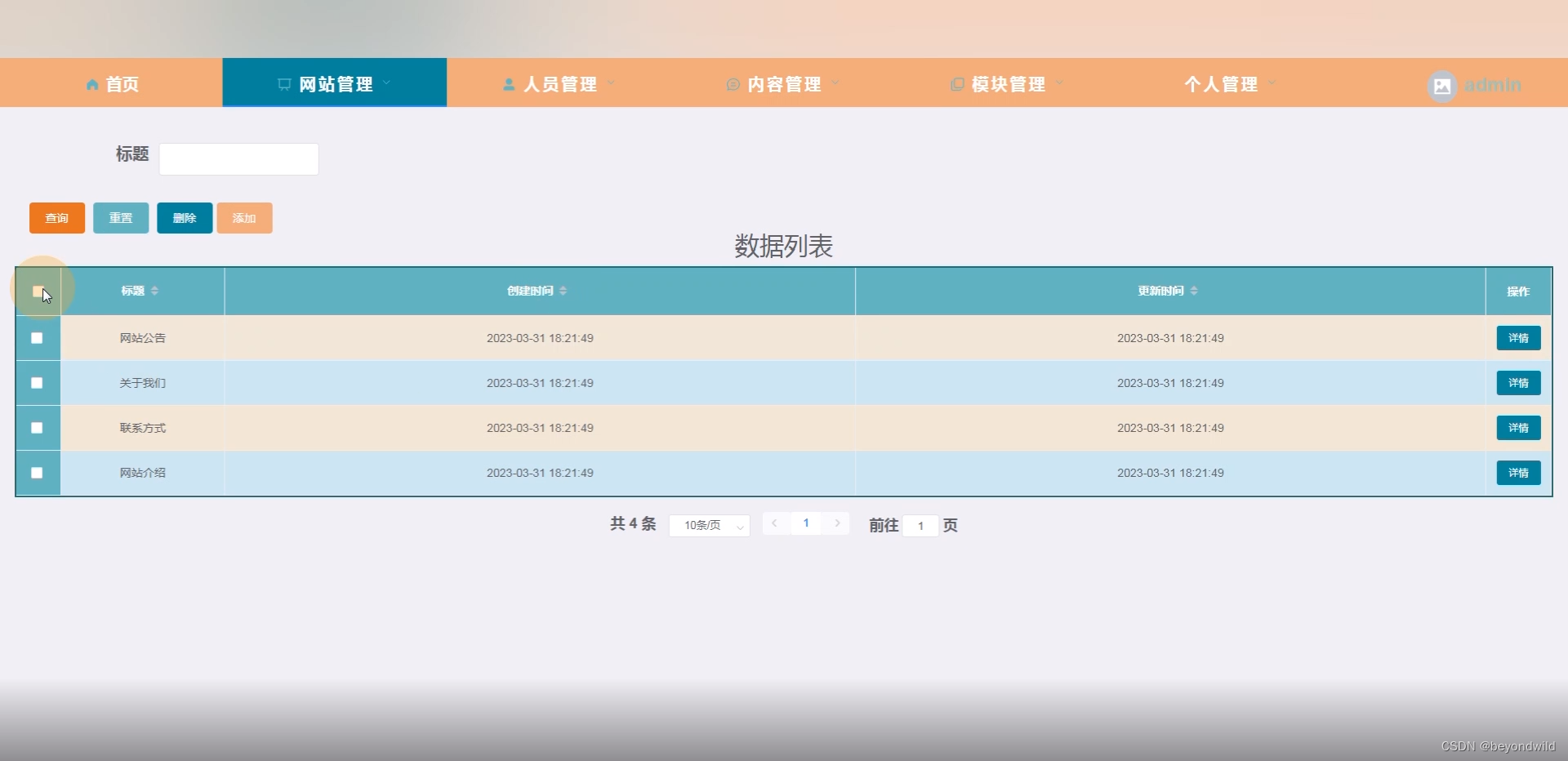
Task: Check the checkbox for the 网站公告 row
Action: click(x=36, y=337)
